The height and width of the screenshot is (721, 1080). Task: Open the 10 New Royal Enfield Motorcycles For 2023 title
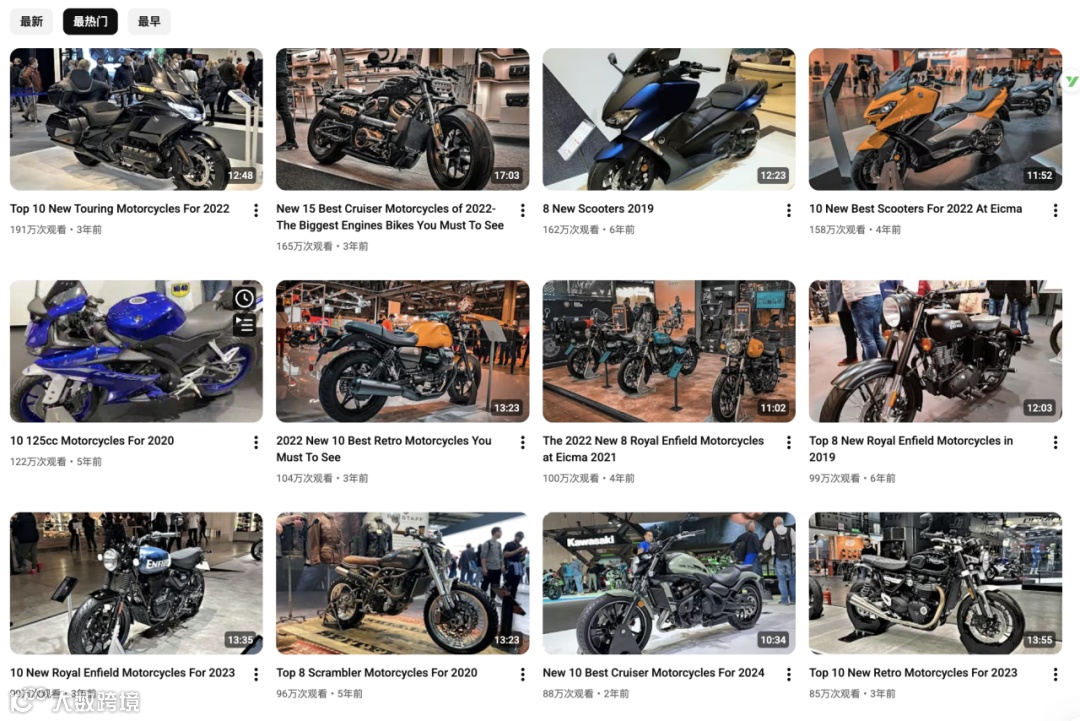123,673
